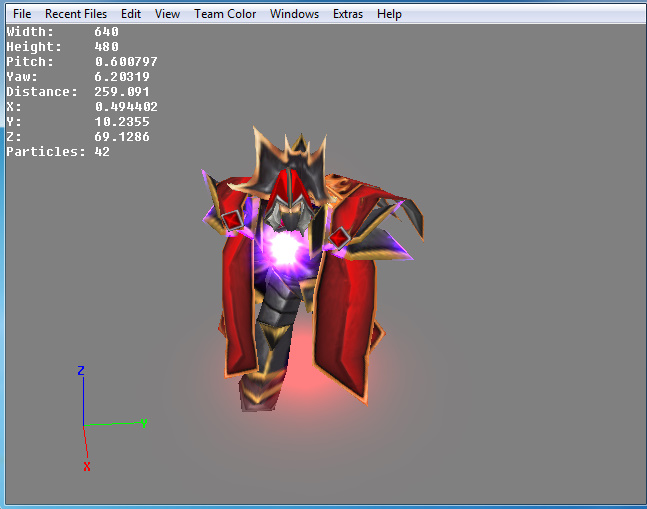
Task: Open the Windows menu
Action: pos(294,14)
